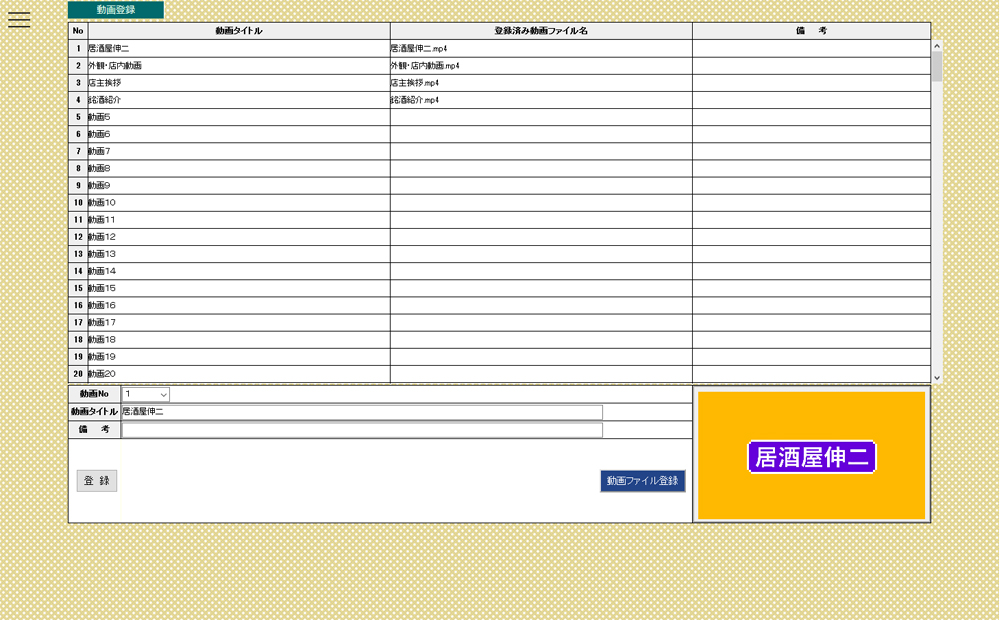Click the scrollbar up arrow of the table

pyautogui.click(x=937, y=46)
